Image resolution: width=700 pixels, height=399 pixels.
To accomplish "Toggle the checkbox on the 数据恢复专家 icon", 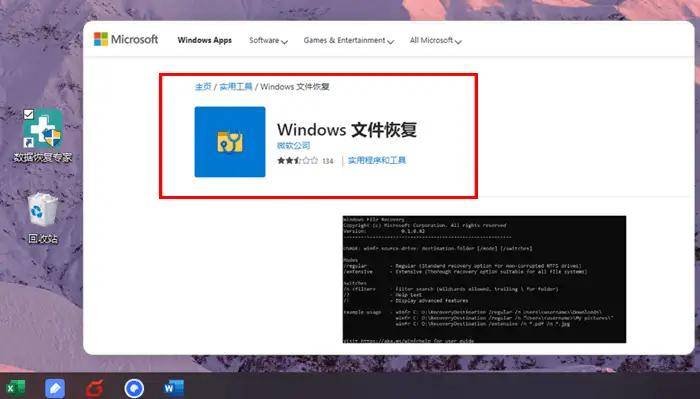I will click(29, 115).
